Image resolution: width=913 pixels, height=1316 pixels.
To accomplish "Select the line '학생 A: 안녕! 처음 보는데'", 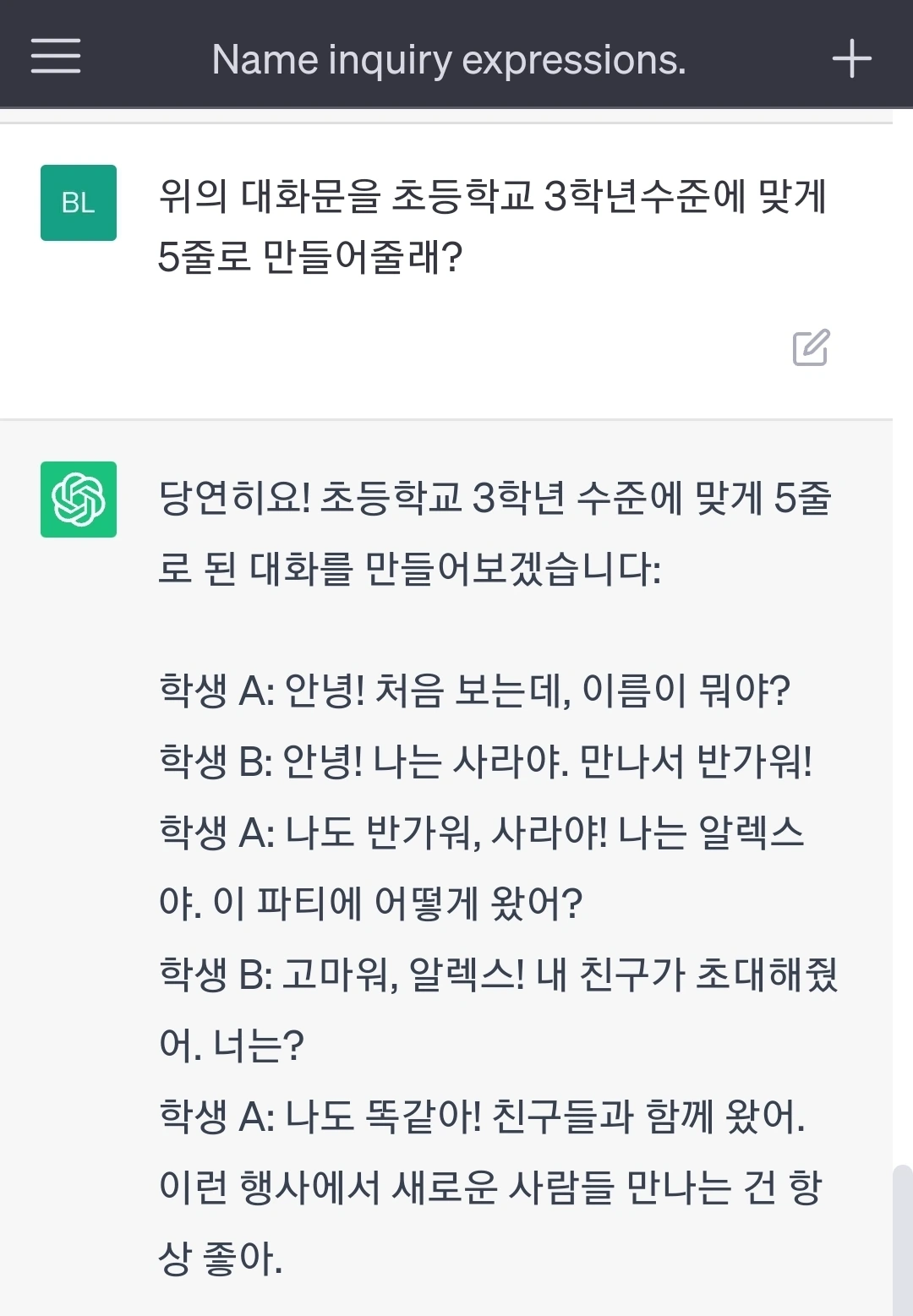I will click(x=474, y=691).
